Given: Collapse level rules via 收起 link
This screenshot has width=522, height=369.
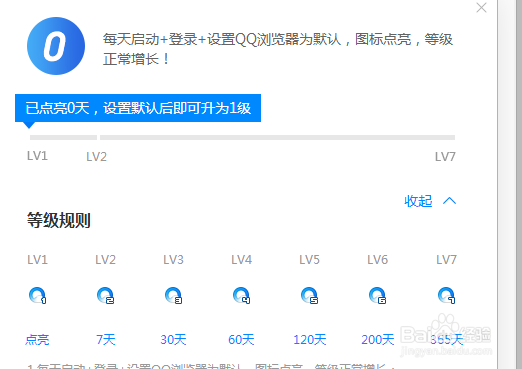Looking at the screenshot, I should point(418,201).
